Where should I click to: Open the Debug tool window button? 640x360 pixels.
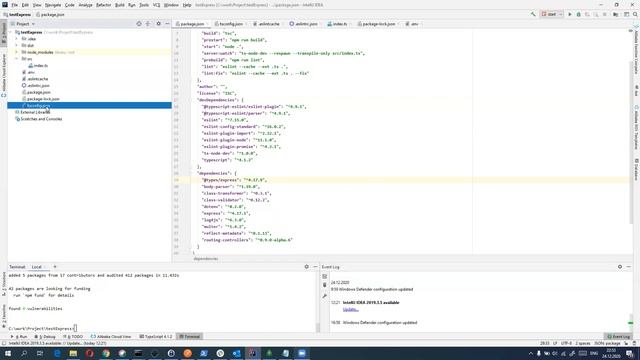pyautogui.click(x=45, y=336)
